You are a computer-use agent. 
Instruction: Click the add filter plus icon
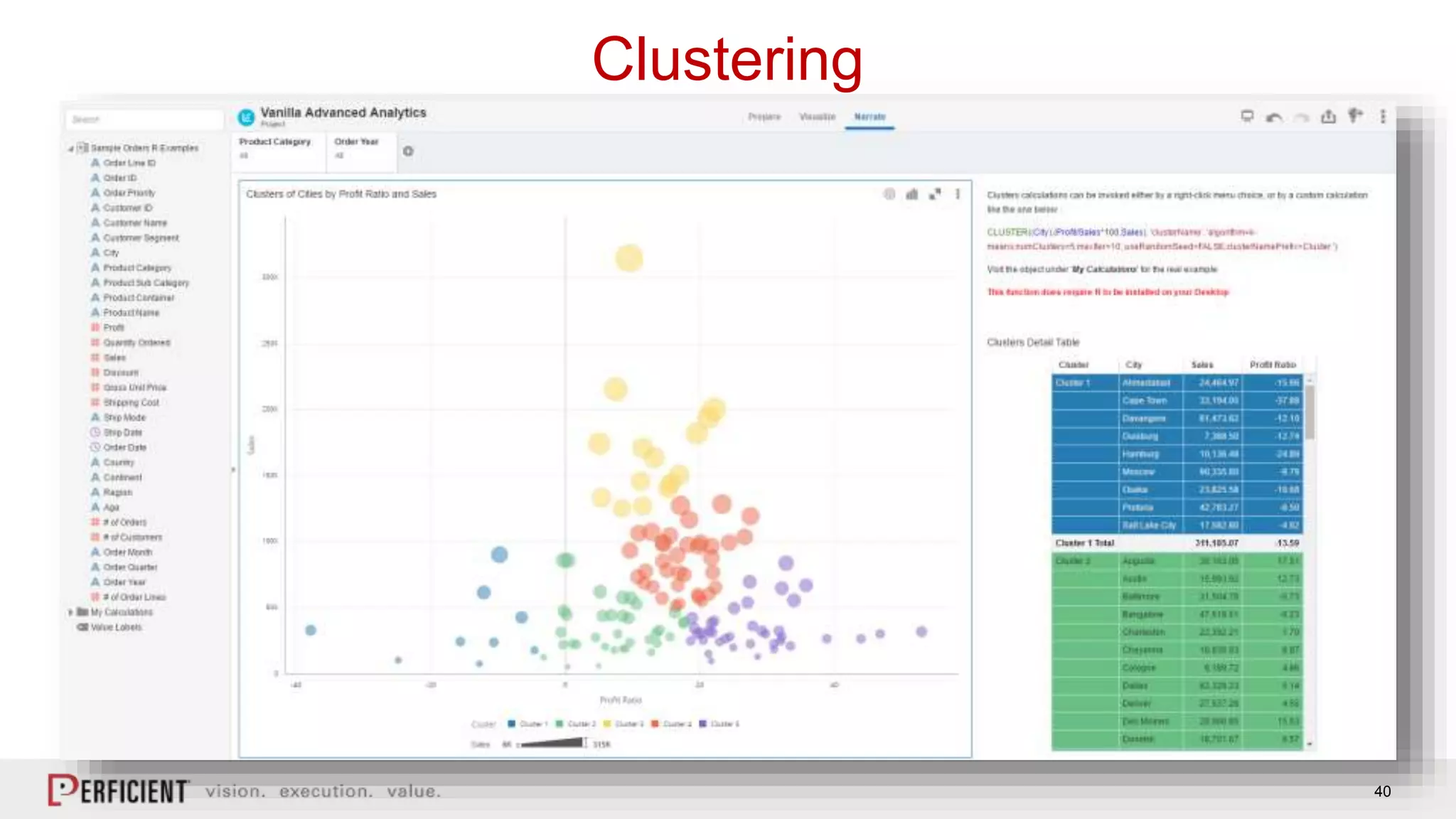click(x=408, y=151)
